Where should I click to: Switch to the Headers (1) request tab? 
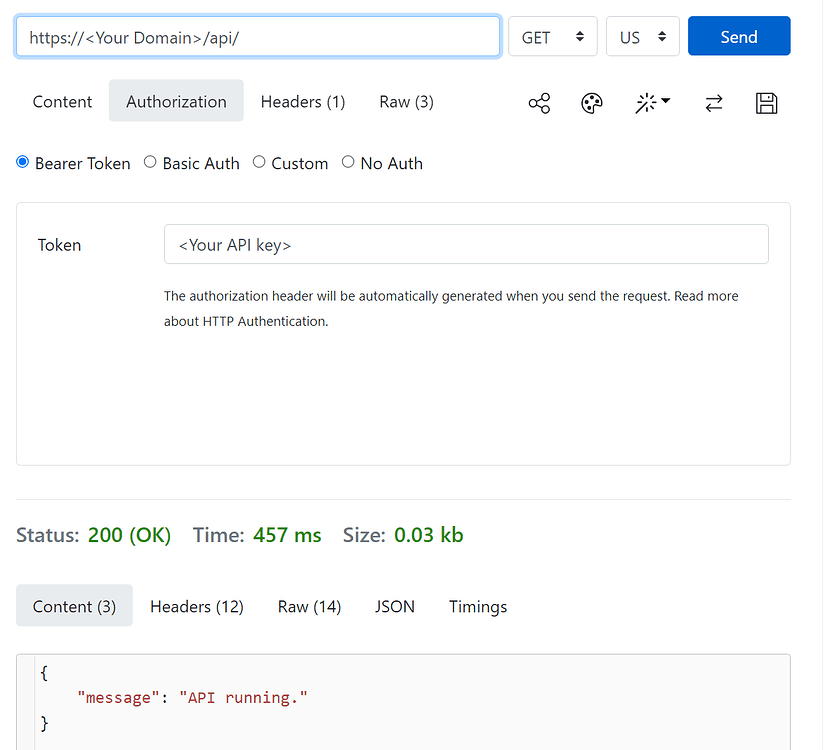[302, 101]
